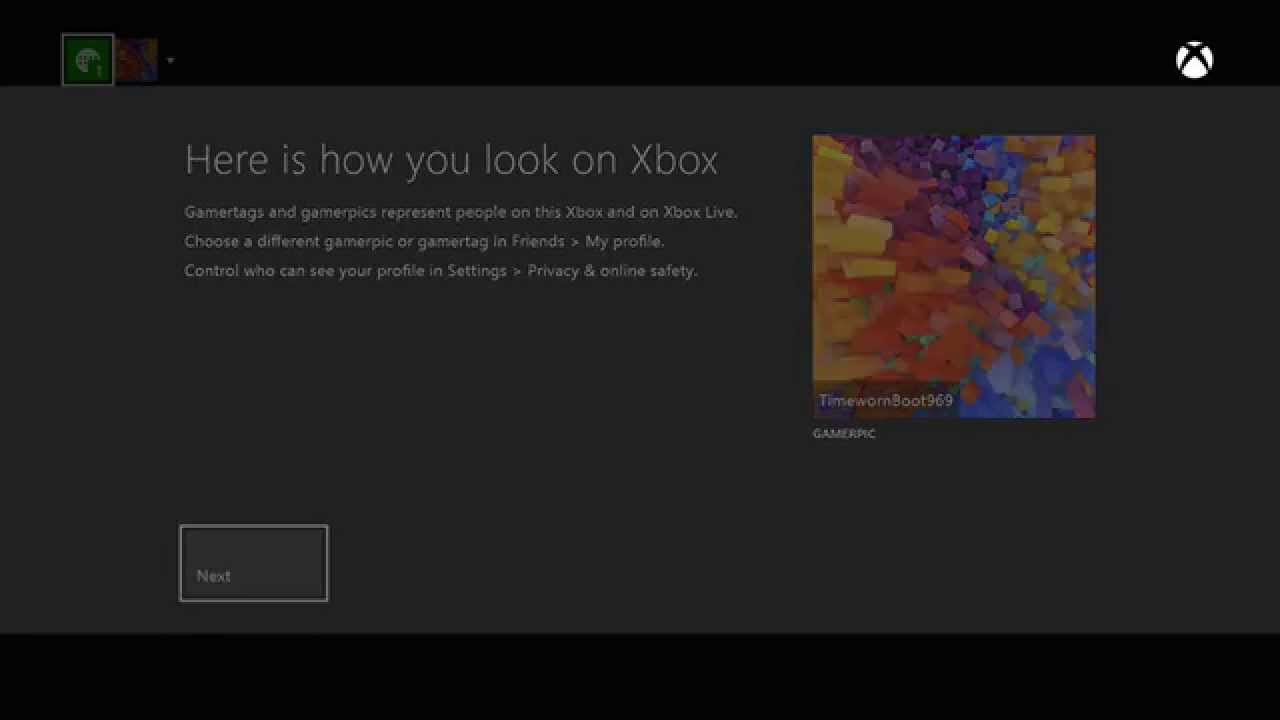Expand the profile dropdown arrow
The height and width of the screenshot is (720, 1280).
point(170,61)
